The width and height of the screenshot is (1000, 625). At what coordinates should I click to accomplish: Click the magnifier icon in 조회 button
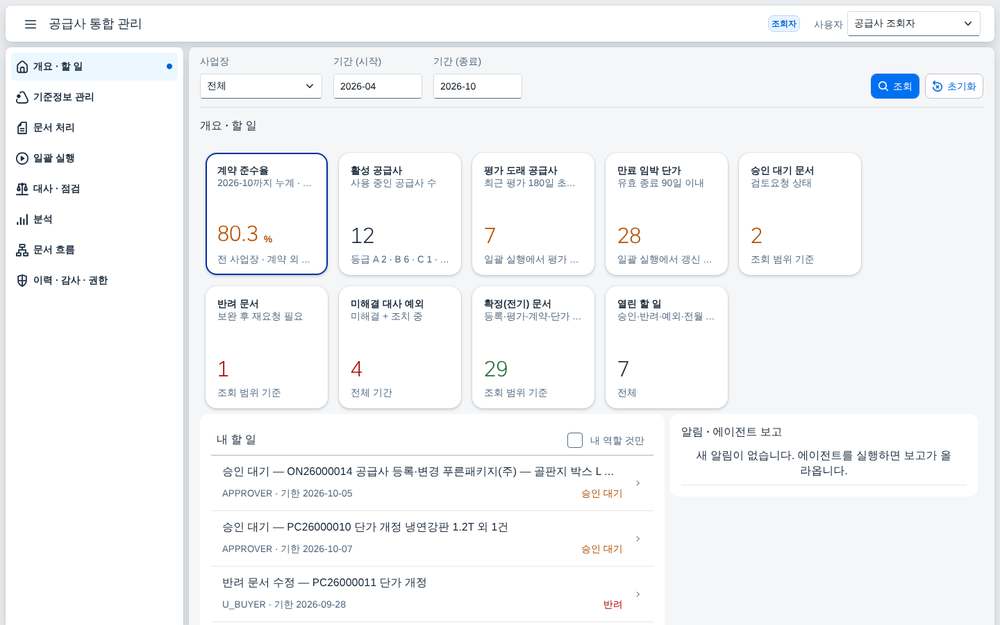click(x=883, y=86)
